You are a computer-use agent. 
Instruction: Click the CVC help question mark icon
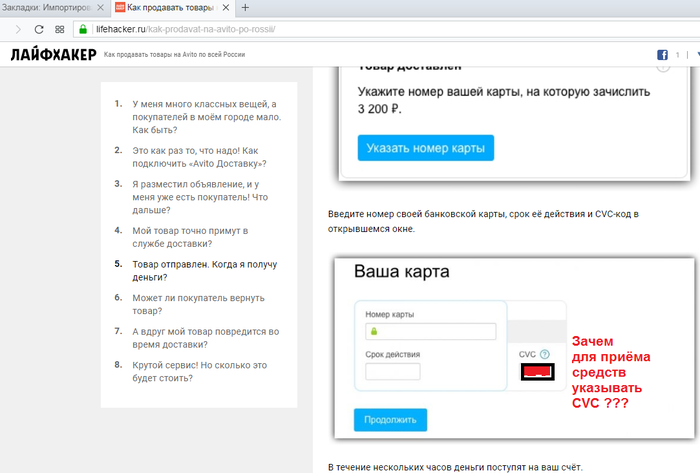coord(545,355)
